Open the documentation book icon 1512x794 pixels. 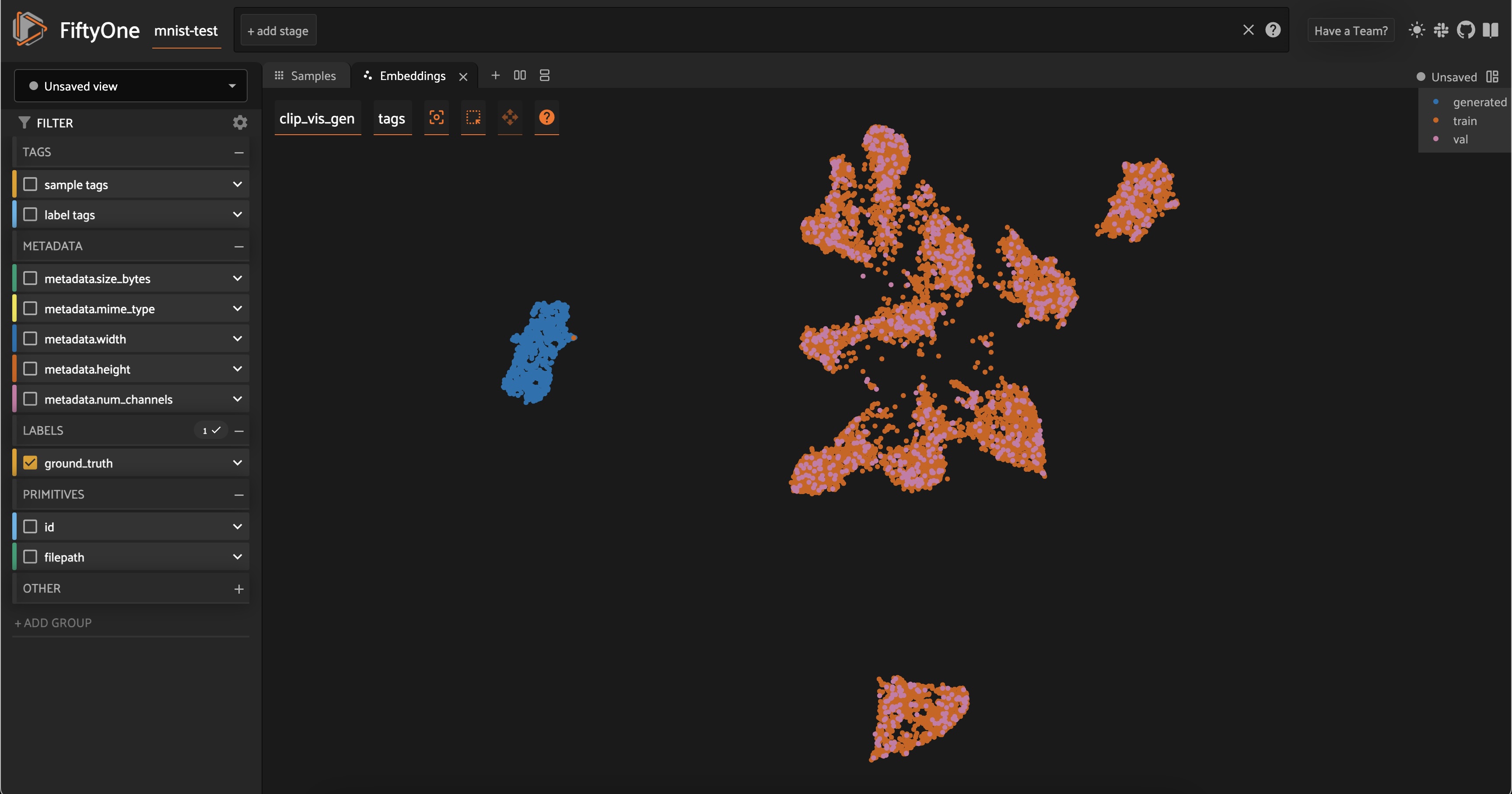pyautogui.click(x=1490, y=30)
